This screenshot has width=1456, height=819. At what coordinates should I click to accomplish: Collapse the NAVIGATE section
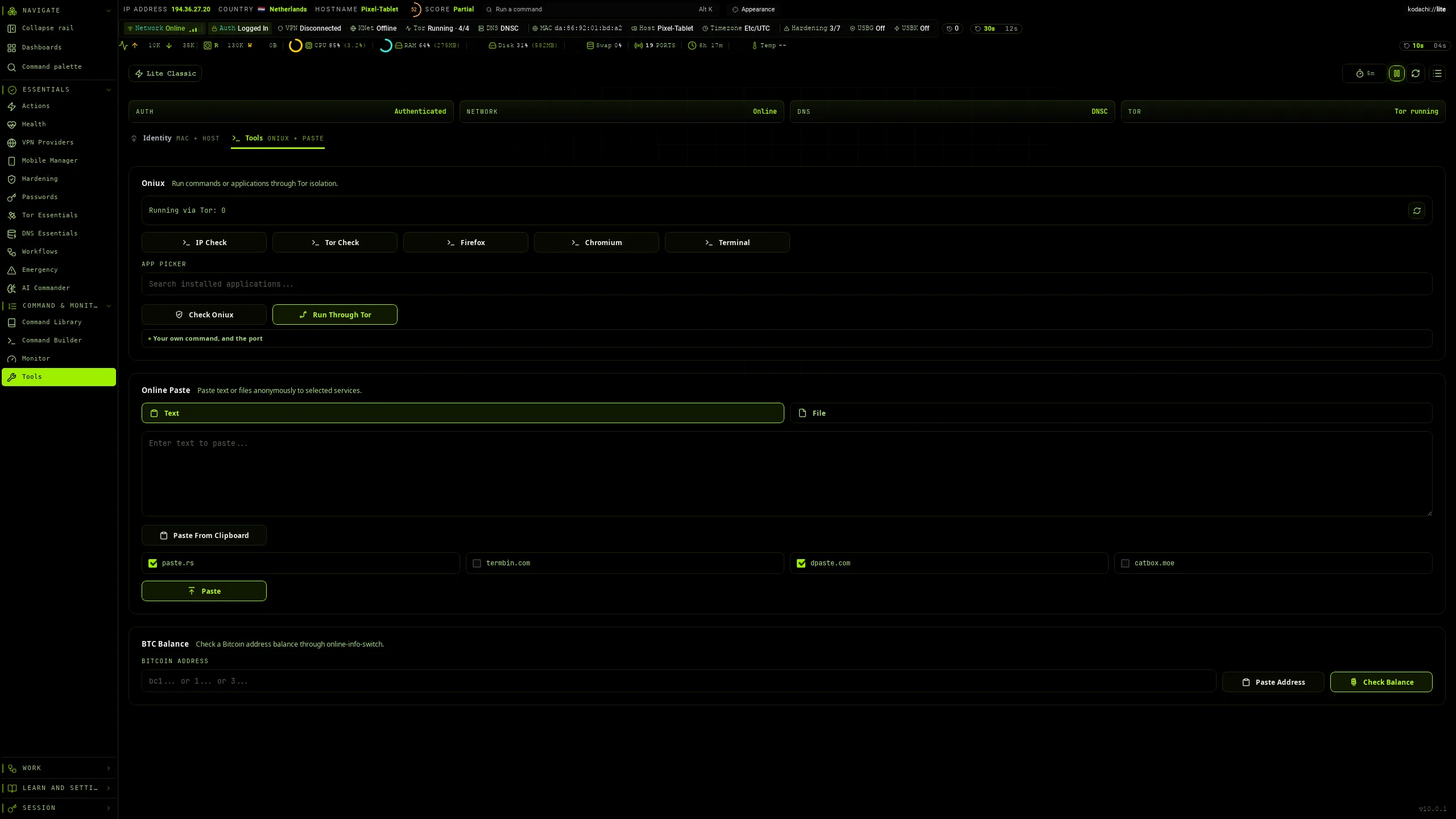tap(59, 10)
